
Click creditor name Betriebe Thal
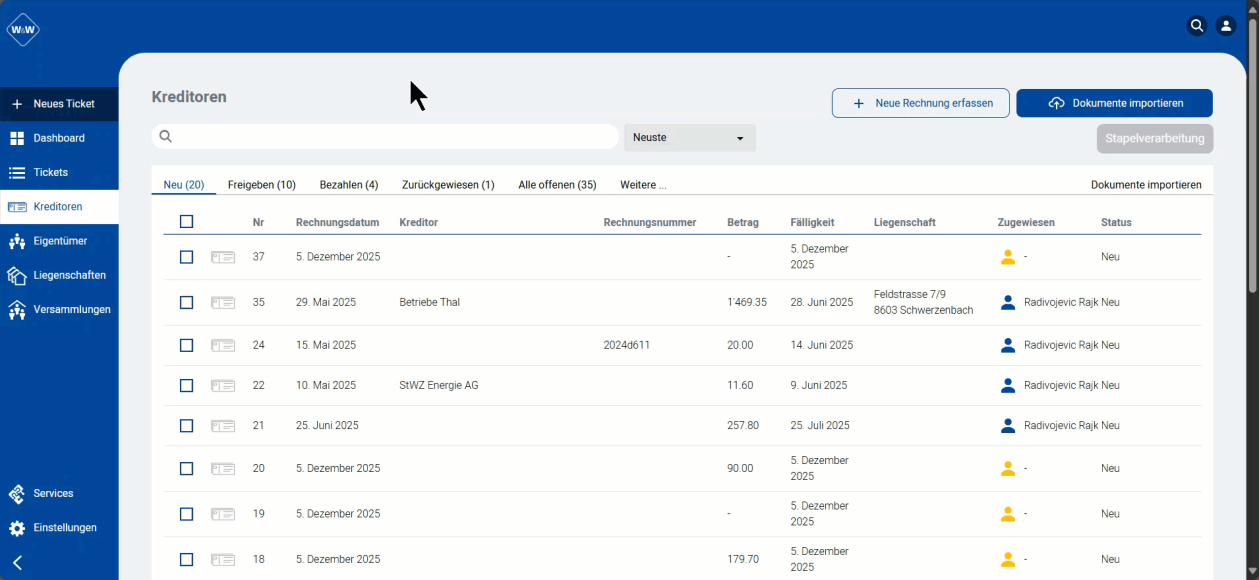[429, 302]
